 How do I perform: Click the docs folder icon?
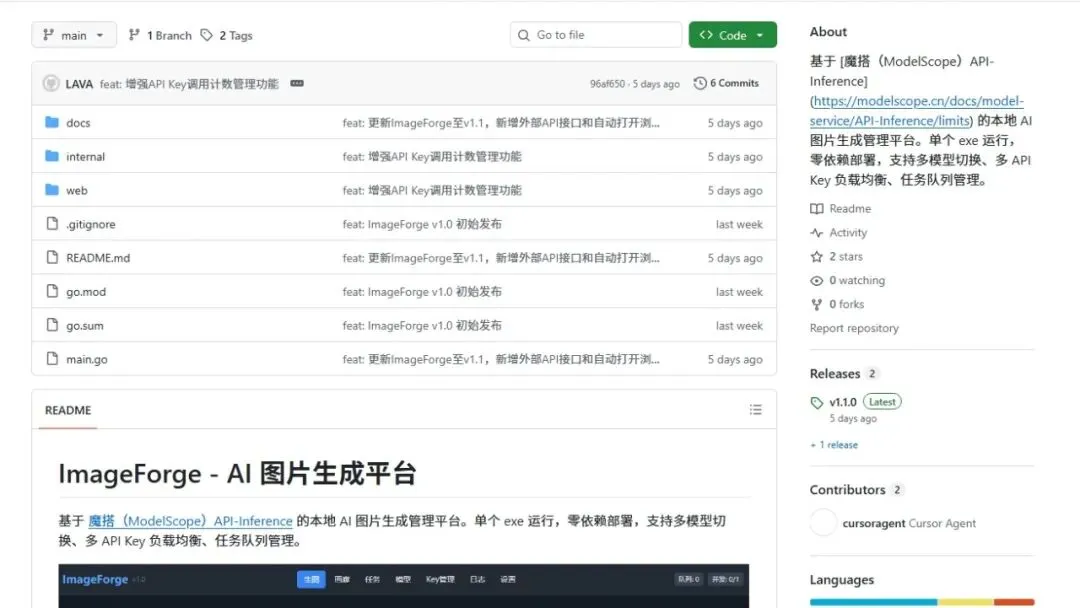point(52,123)
